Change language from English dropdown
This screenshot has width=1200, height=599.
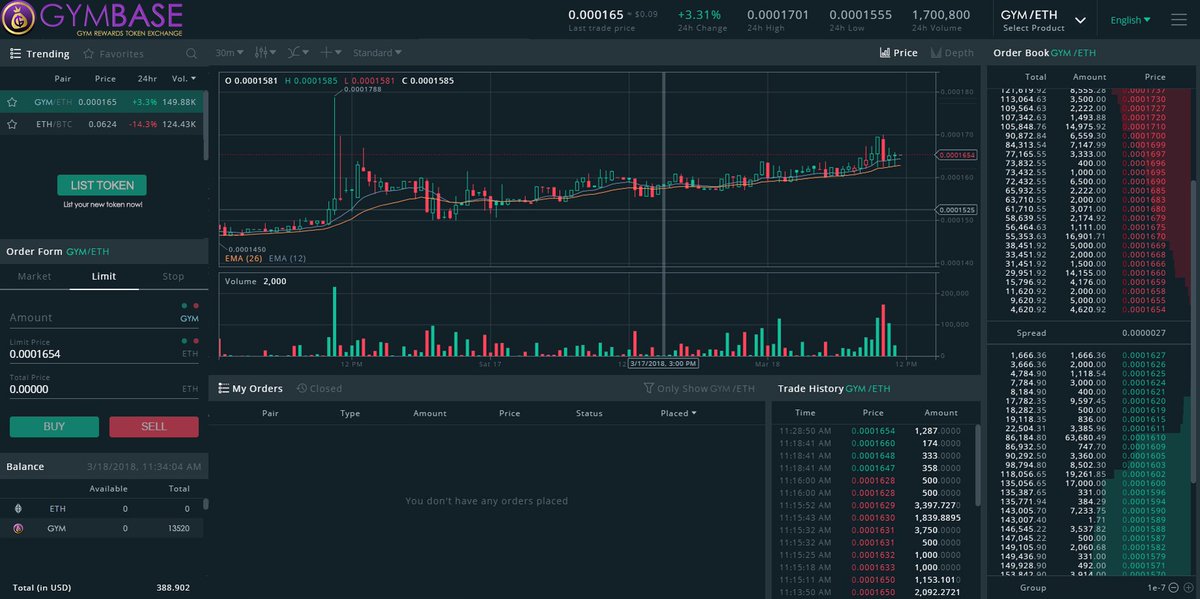(1130, 19)
